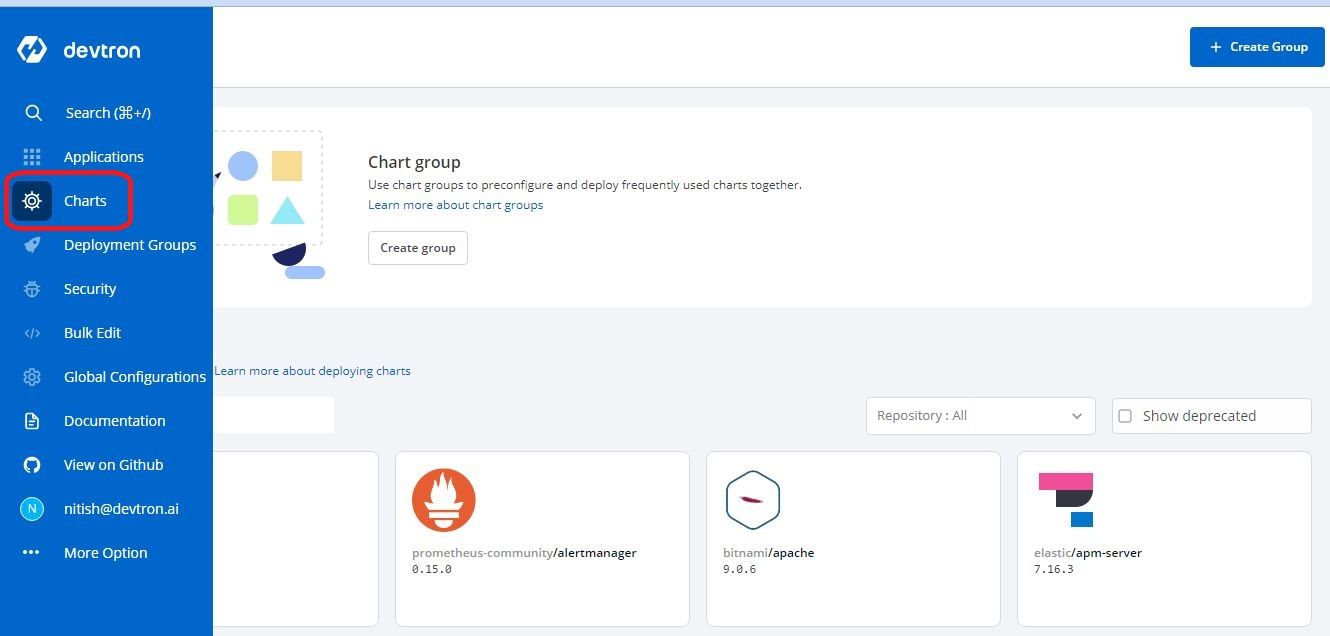Click the devtron brand name text
The image size is (1330, 636).
coord(102,51)
